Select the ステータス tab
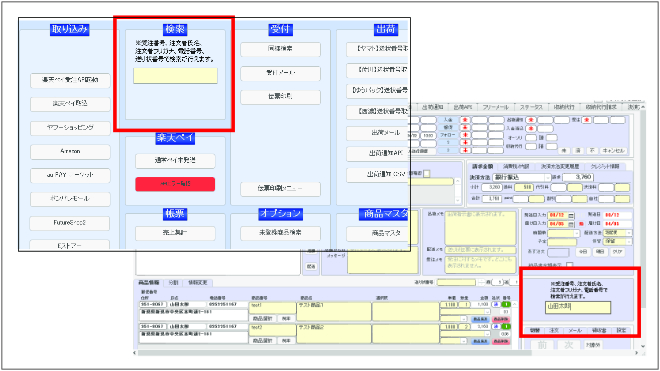 click(531, 107)
